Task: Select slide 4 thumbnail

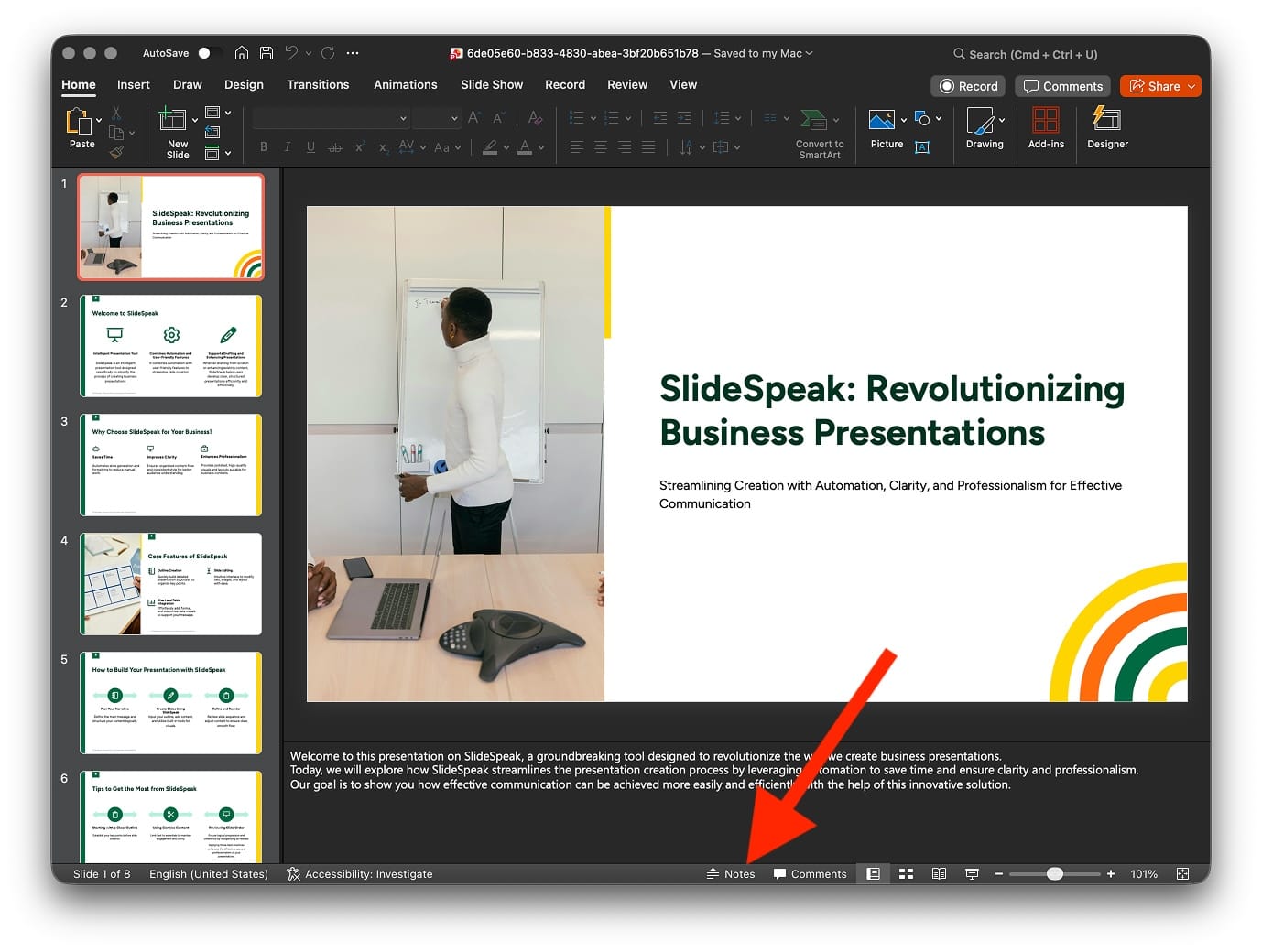Action: pyautogui.click(x=170, y=583)
